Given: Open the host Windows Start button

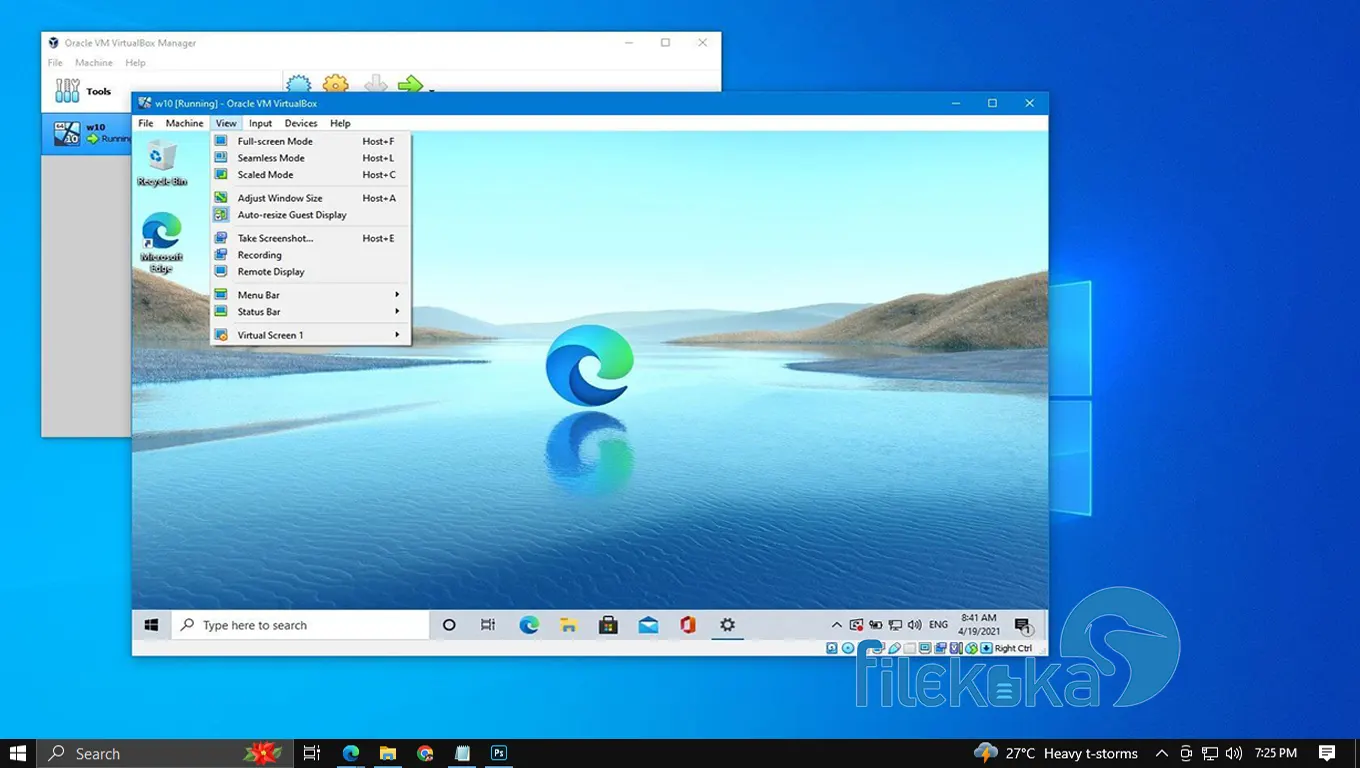Looking at the screenshot, I should pyautogui.click(x=18, y=753).
